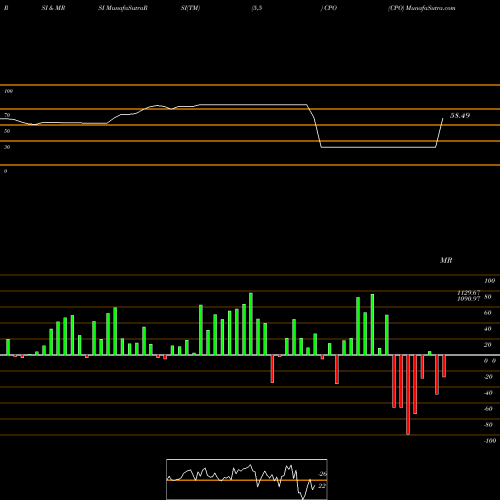Click the -60 label on MR axis

tap(488, 409)
